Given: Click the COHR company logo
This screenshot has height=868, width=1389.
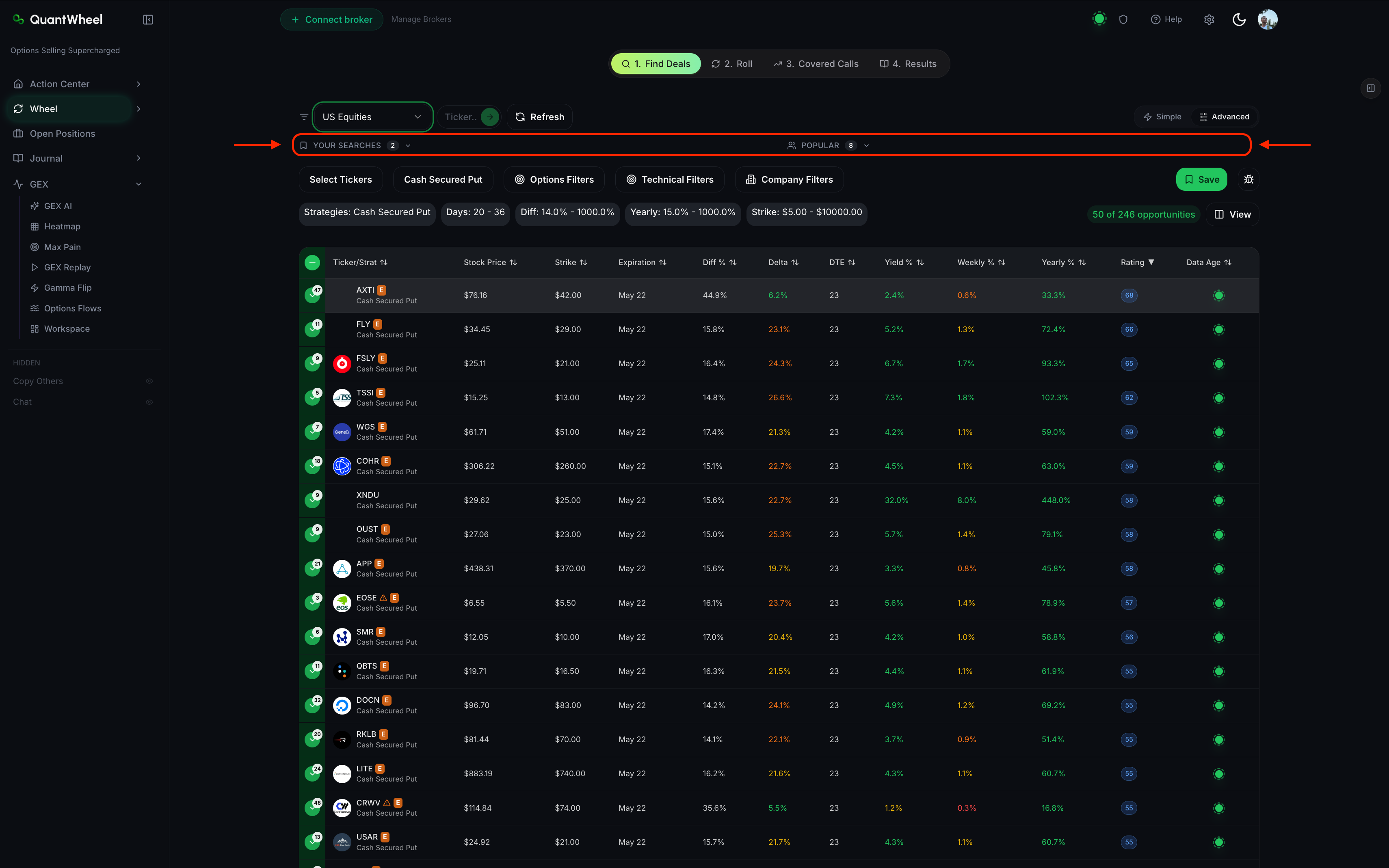Looking at the screenshot, I should pos(342,466).
